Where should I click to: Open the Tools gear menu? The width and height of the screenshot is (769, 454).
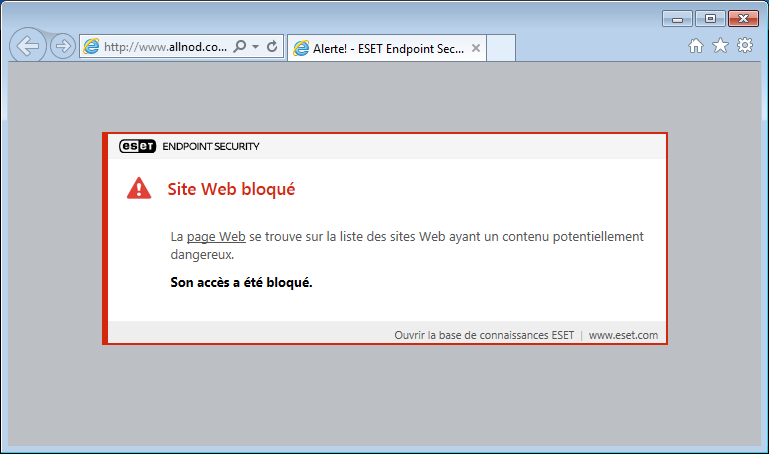click(745, 46)
